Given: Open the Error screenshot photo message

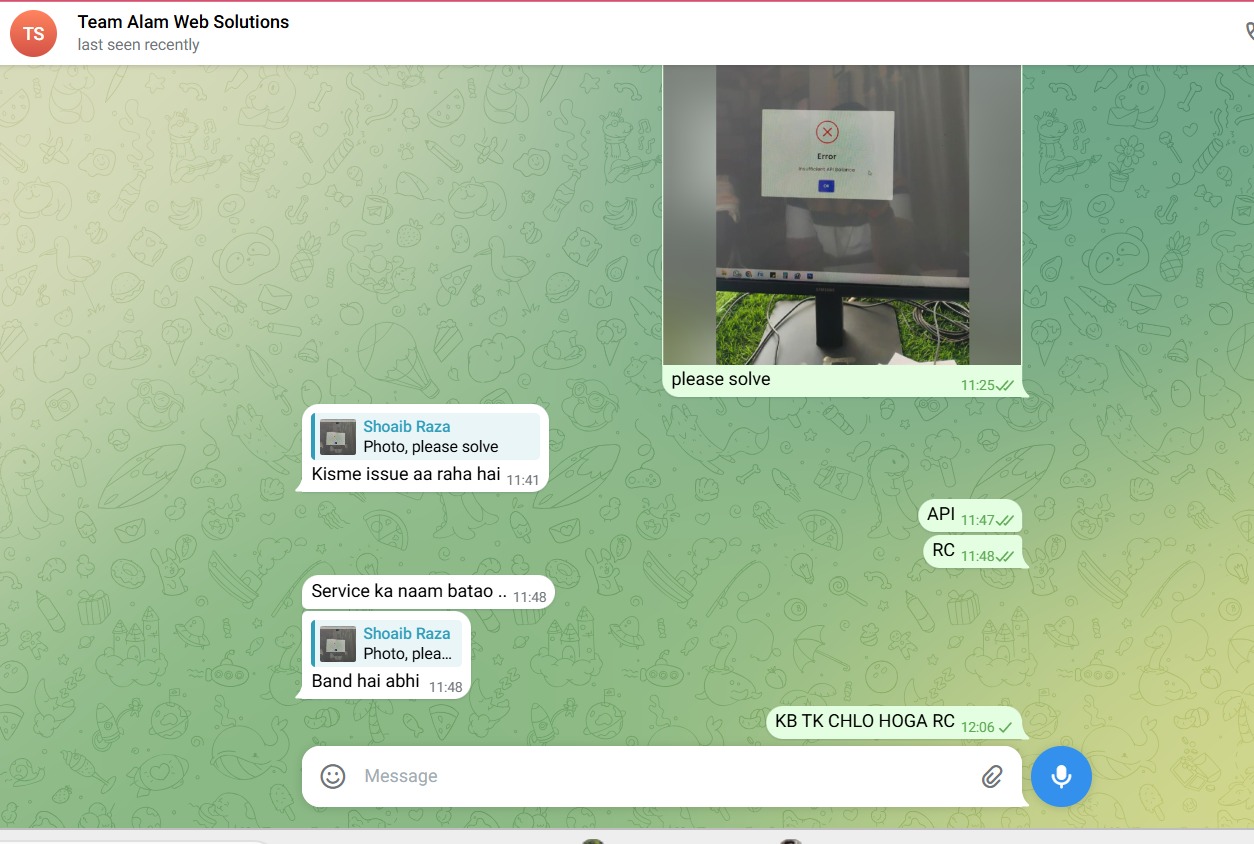Looking at the screenshot, I should pos(841,215).
